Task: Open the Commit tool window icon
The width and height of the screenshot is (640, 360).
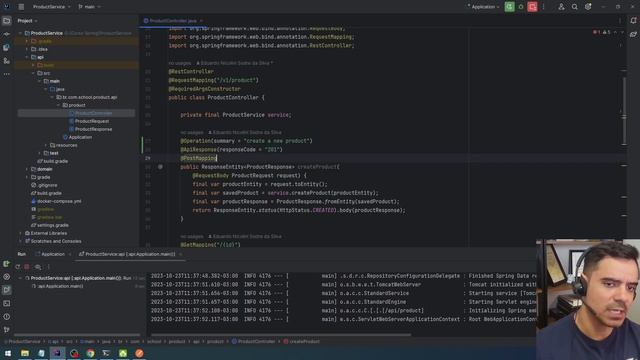Action: [x=7, y=34]
